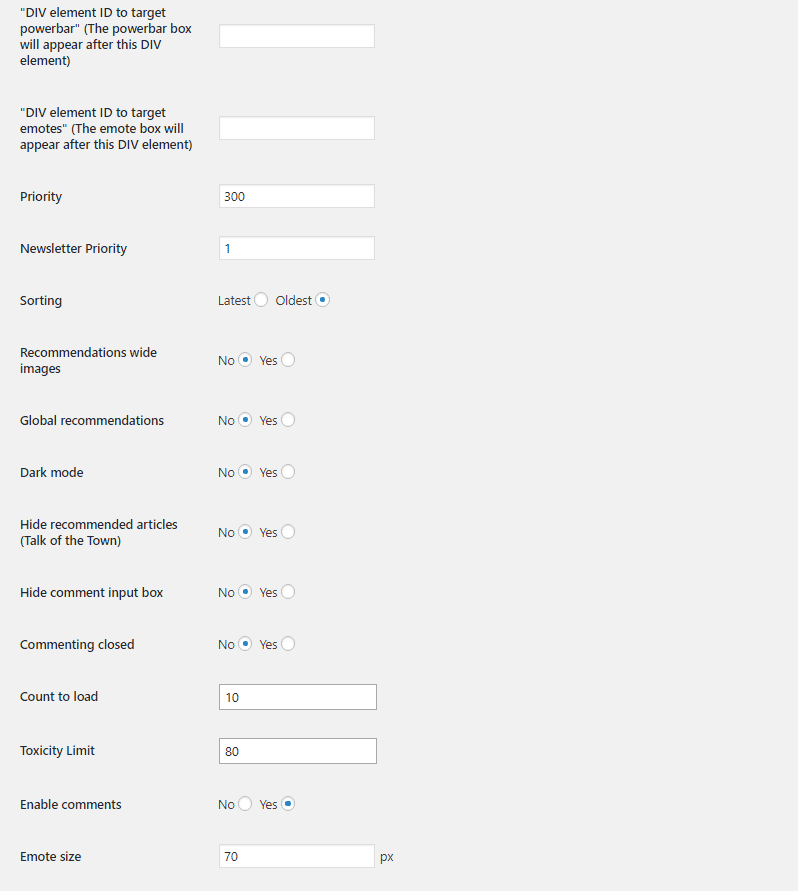Choose Yes to hide recommended articles
This screenshot has height=891, width=798.
[x=288, y=532]
